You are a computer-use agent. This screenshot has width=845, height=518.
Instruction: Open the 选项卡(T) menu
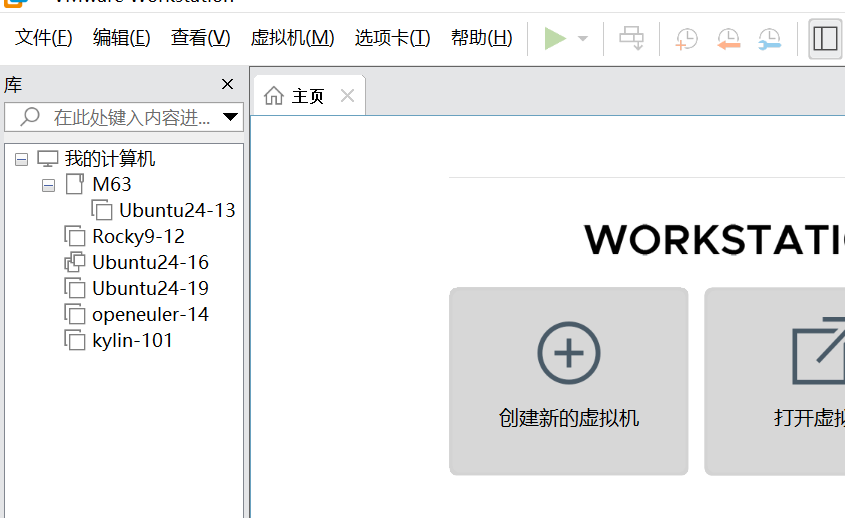pos(392,38)
